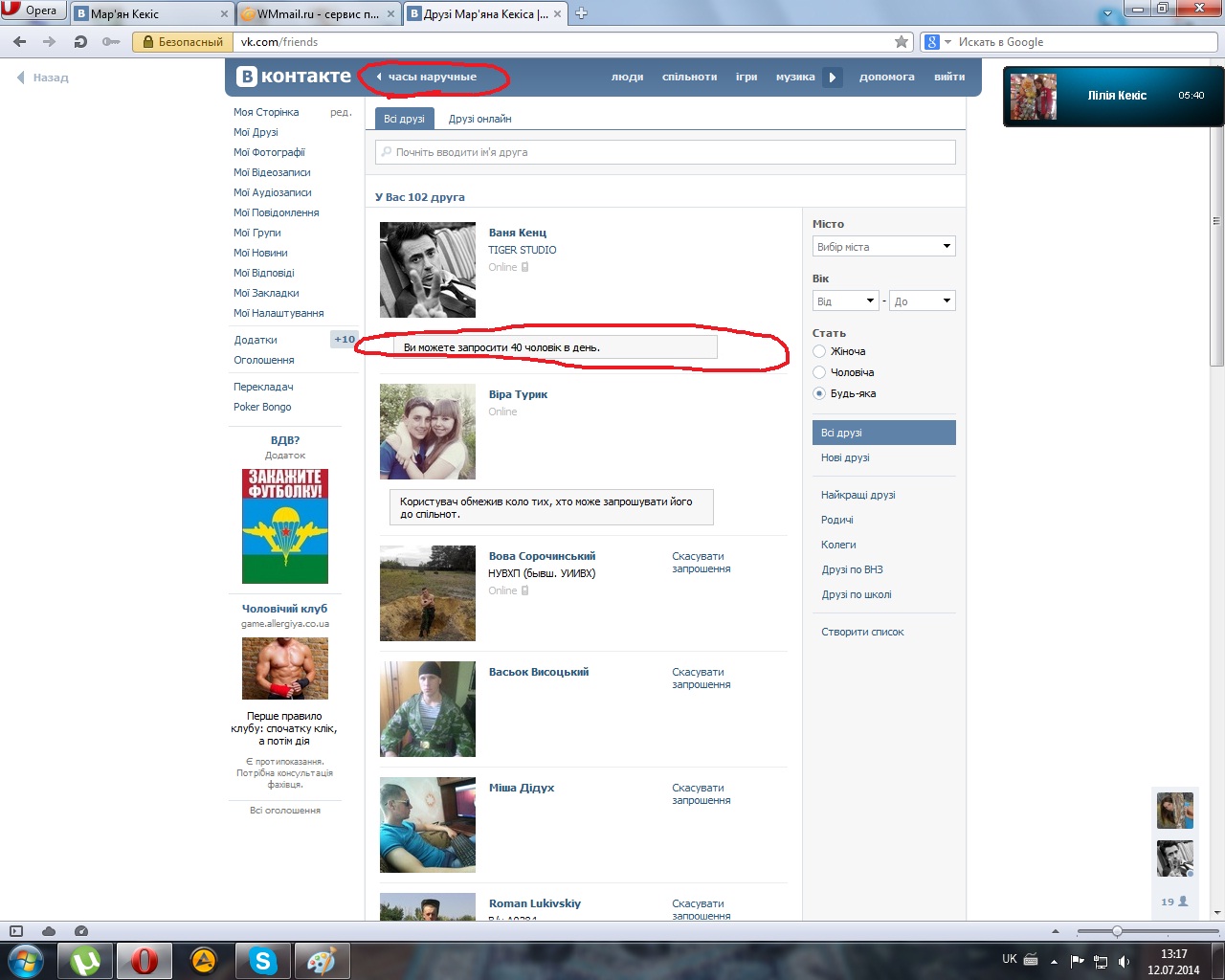Open the Poker Bongo app link
The height and width of the screenshot is (980, 1225).
coord(262,407)
